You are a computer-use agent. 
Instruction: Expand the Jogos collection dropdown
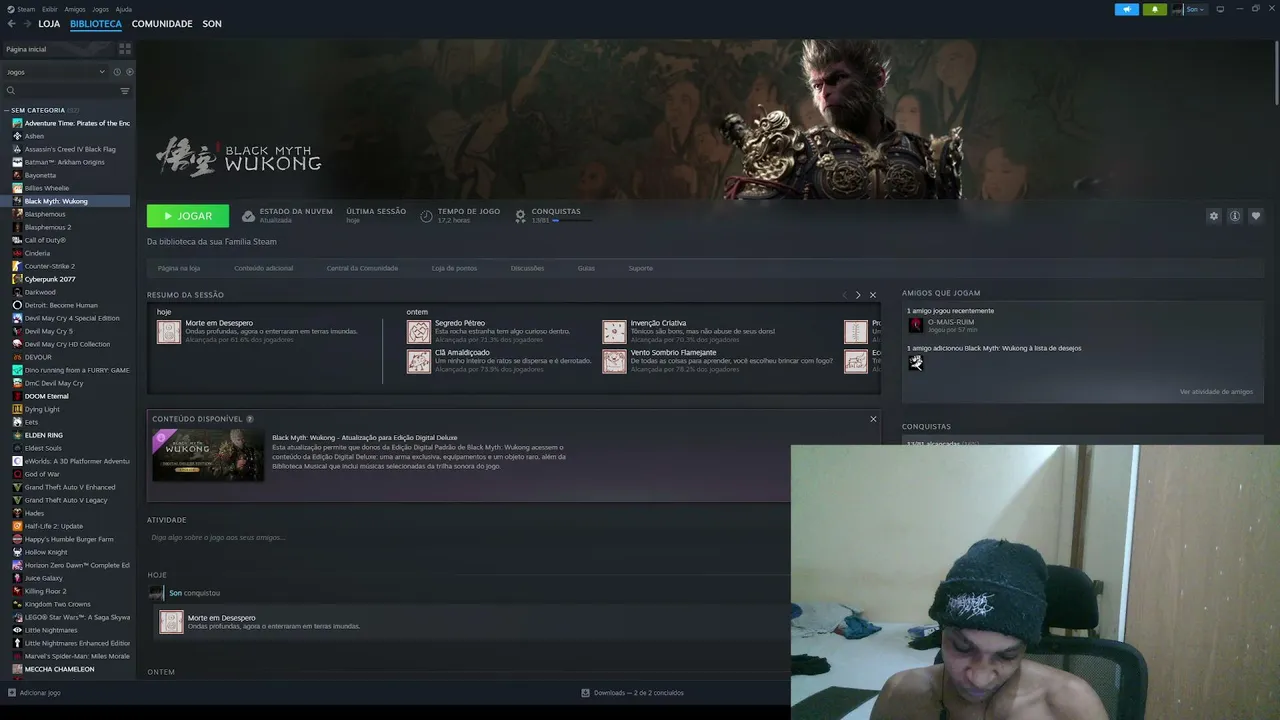coord(55,72)
